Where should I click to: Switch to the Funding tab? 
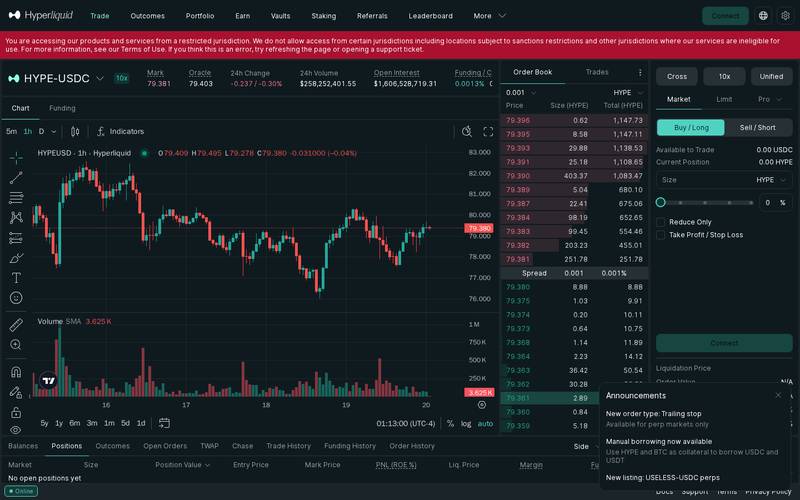[62, 108]
